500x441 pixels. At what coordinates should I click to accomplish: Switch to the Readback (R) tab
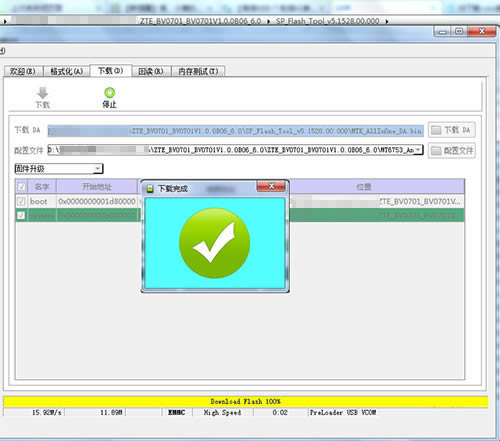pyautogui.click(x=151, y=71)
